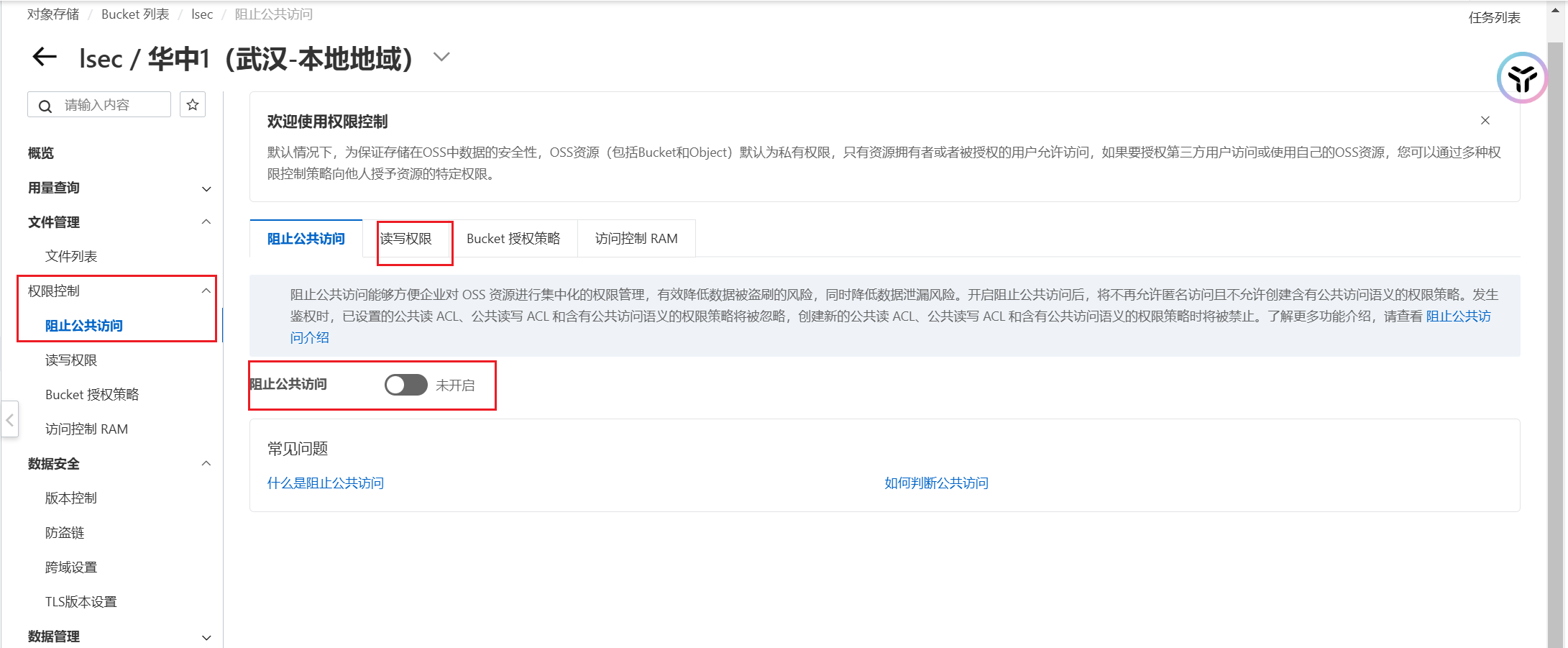The image size is (1568, 648).
Task: Switch to the 读写权限 tab
Action: tap(406, 239)
